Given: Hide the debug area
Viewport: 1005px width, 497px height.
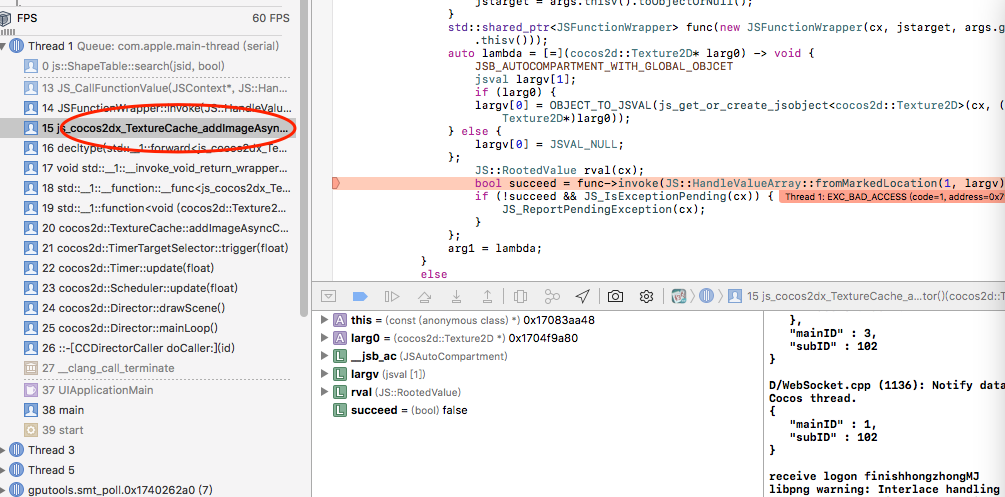Looking at the screenshot, I should 329,296.
